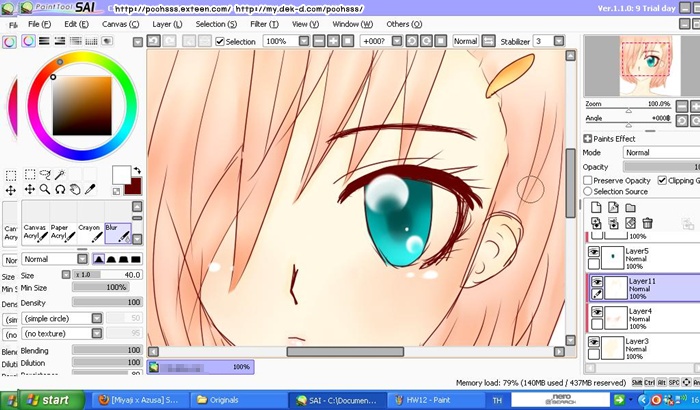Image resolution: width=700 pixels, height=410 pixels.
Task: Click the dark red background color swatch
Action: (134, 188)
